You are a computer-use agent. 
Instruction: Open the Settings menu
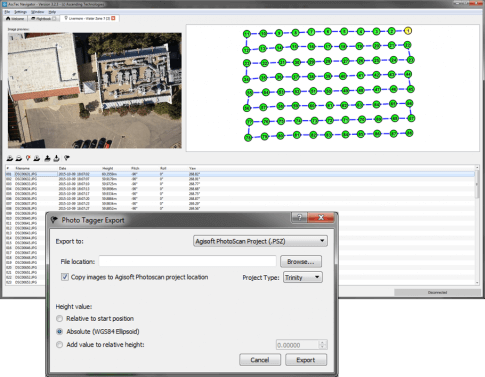pyautogui.click(x=20, y=12)
